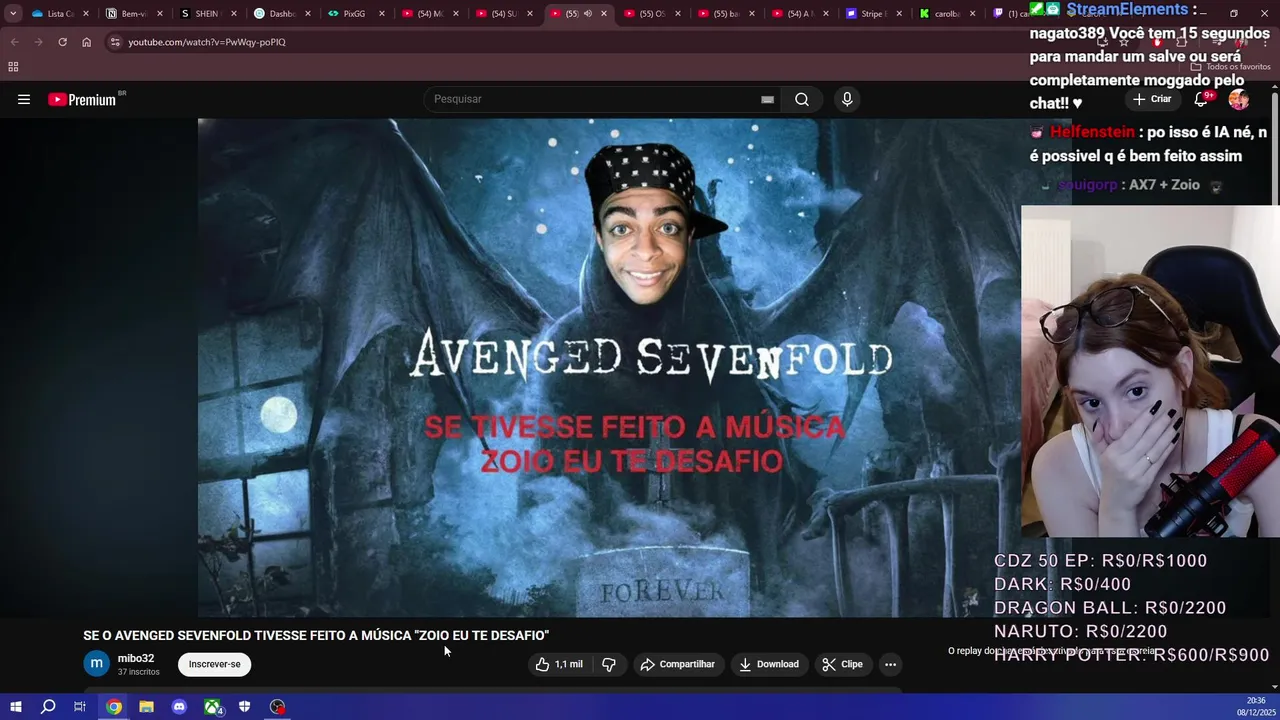Open Windows Start menu
1280x720 pixels.
[x=15, y=707]
